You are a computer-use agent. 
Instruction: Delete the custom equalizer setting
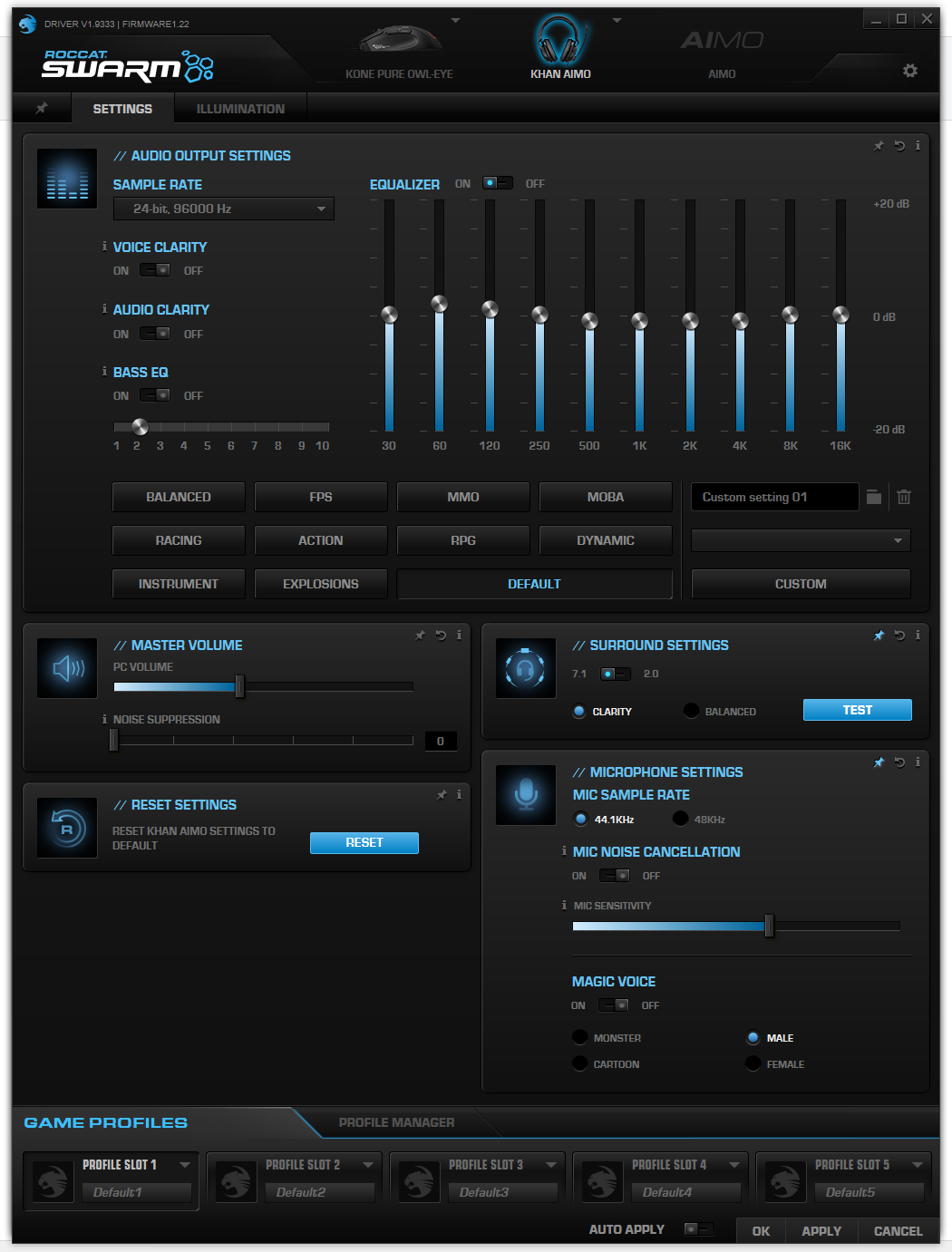pyautogui.click(x=904, y=497)
